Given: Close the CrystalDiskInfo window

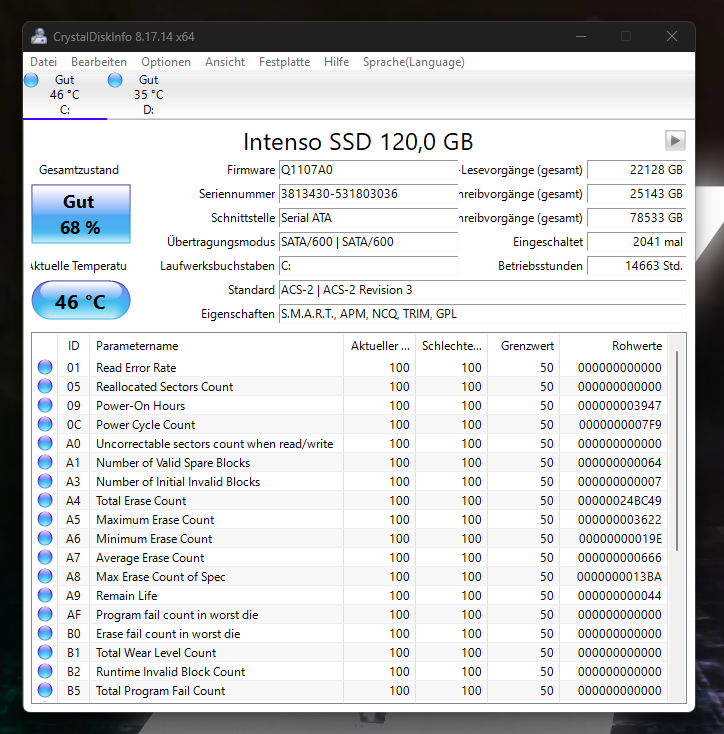Looking at the screenshot, I should point(672,37).
